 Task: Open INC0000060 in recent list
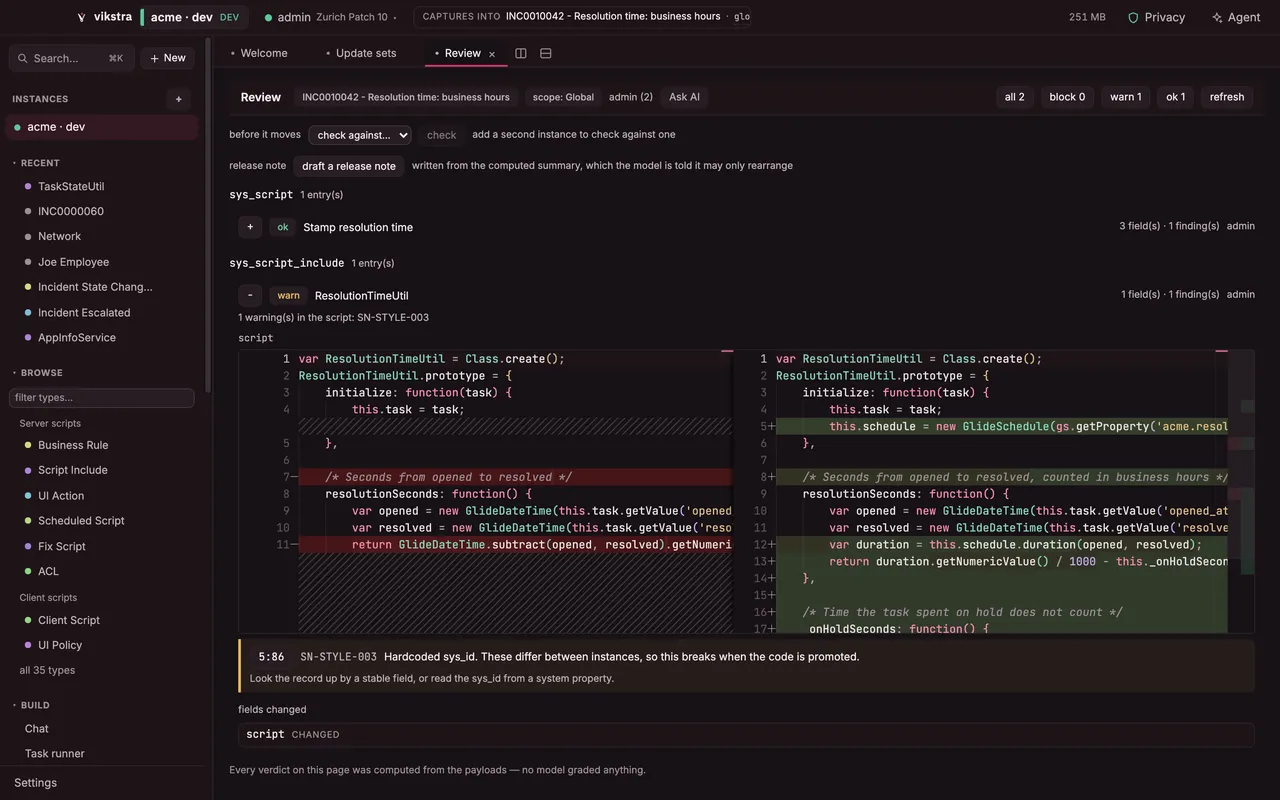tap(71, 212)
